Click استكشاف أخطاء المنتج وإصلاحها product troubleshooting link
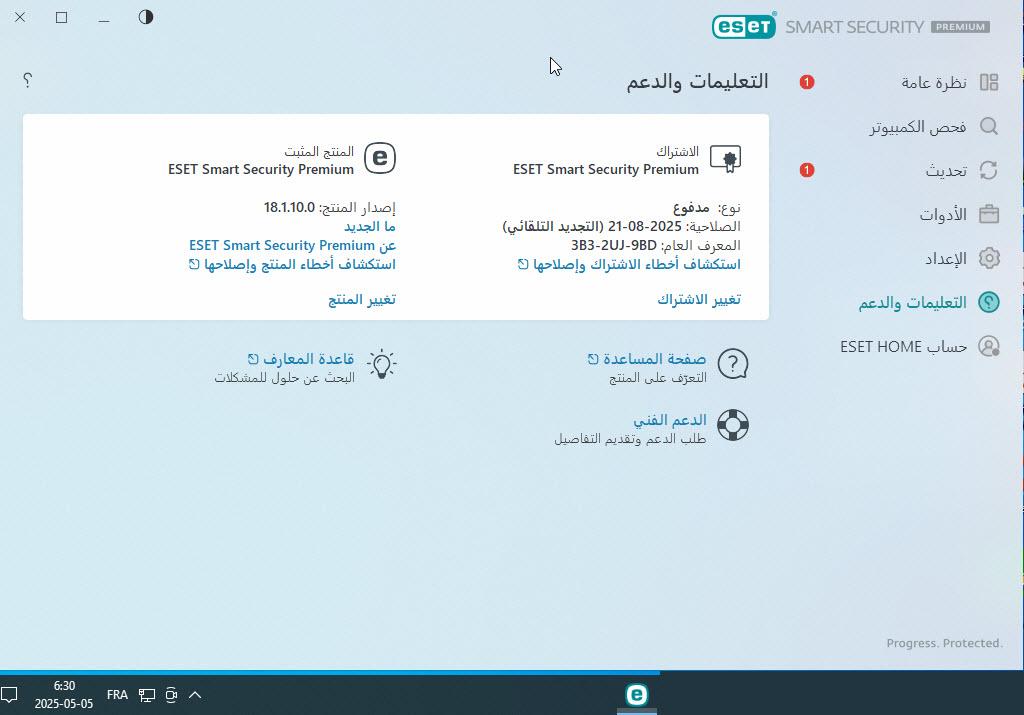Viewport: 1024px width, 715px height. 293,264
